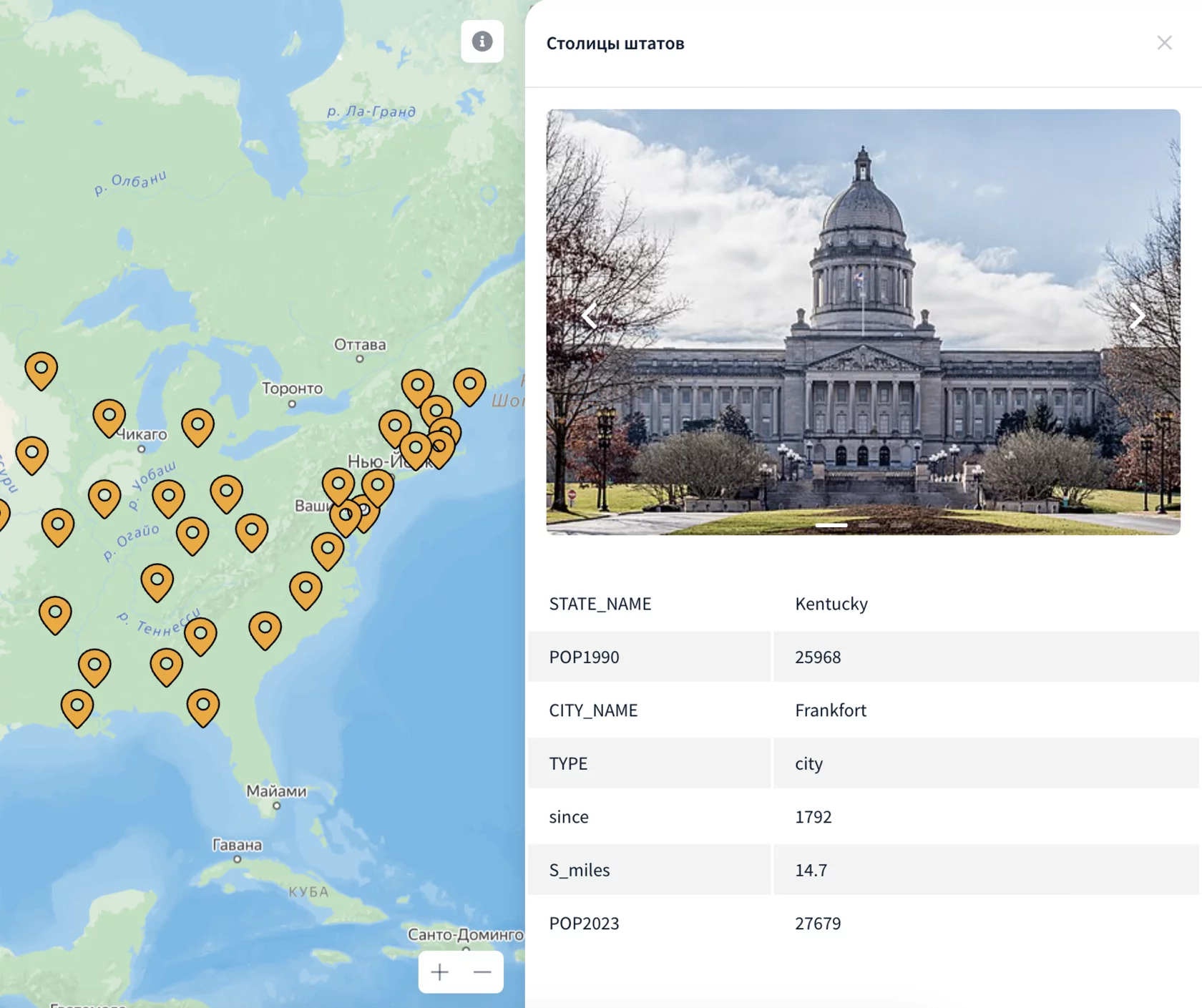Image resolution: width=1202 pixels, height=1008 pixels.
Task: Jump to the third carousel slide indicator
Action: 901,525
